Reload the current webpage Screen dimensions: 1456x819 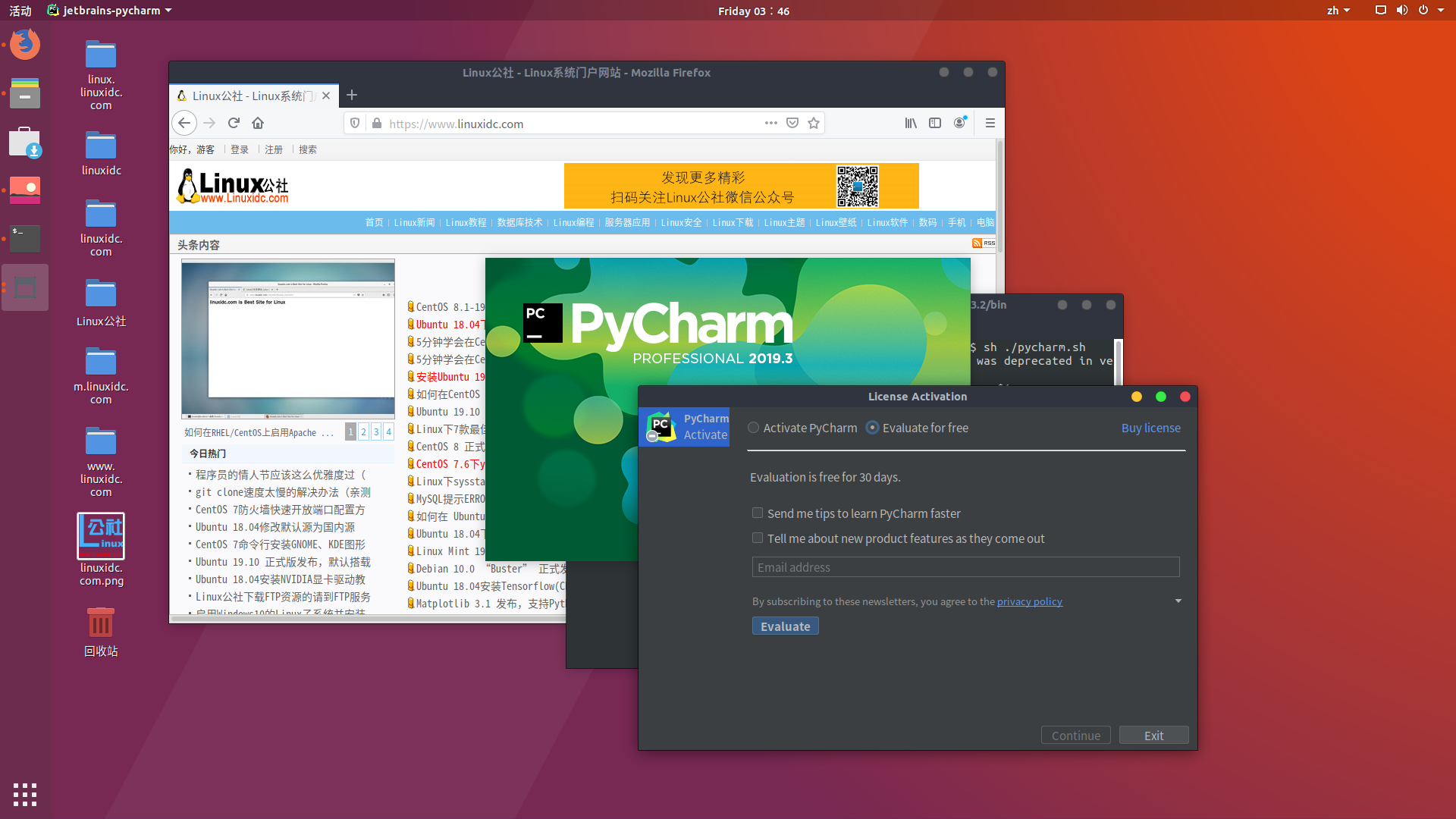[234, 123]
